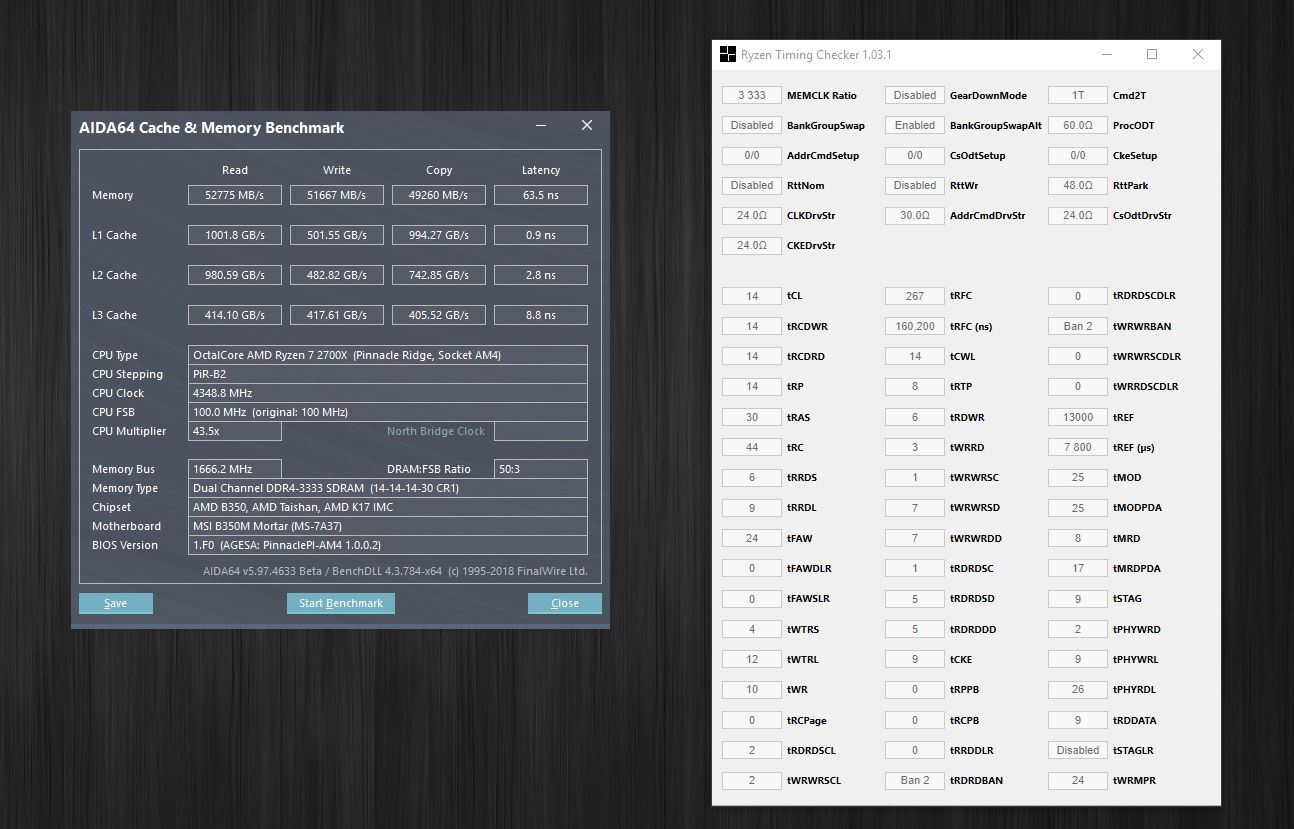Click Ryzen Timing Checker title bar icon
The width and height of the screenshot is (1294, 829).
click(728, 54)
